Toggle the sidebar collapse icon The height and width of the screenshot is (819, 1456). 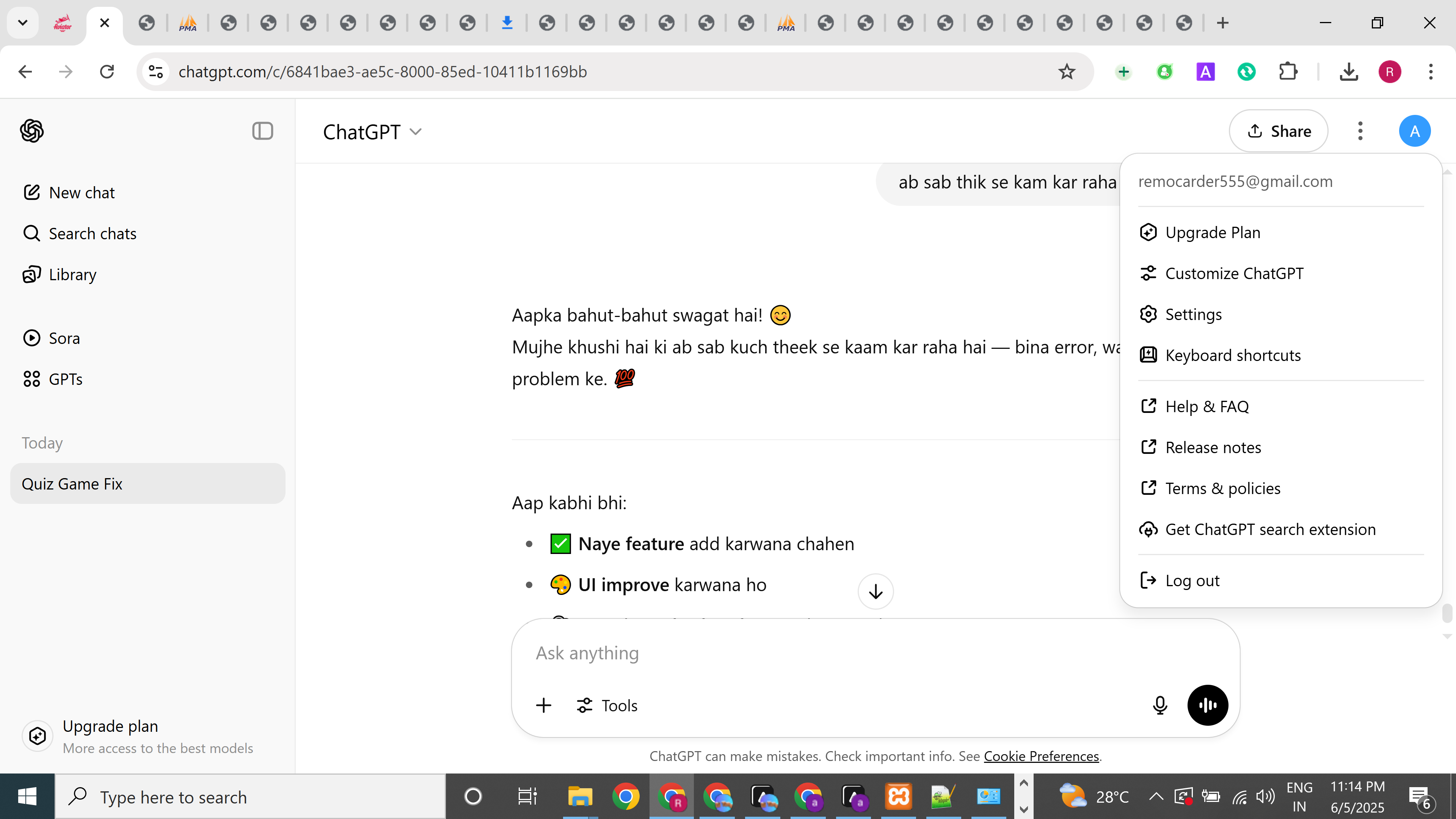point(262,131)
